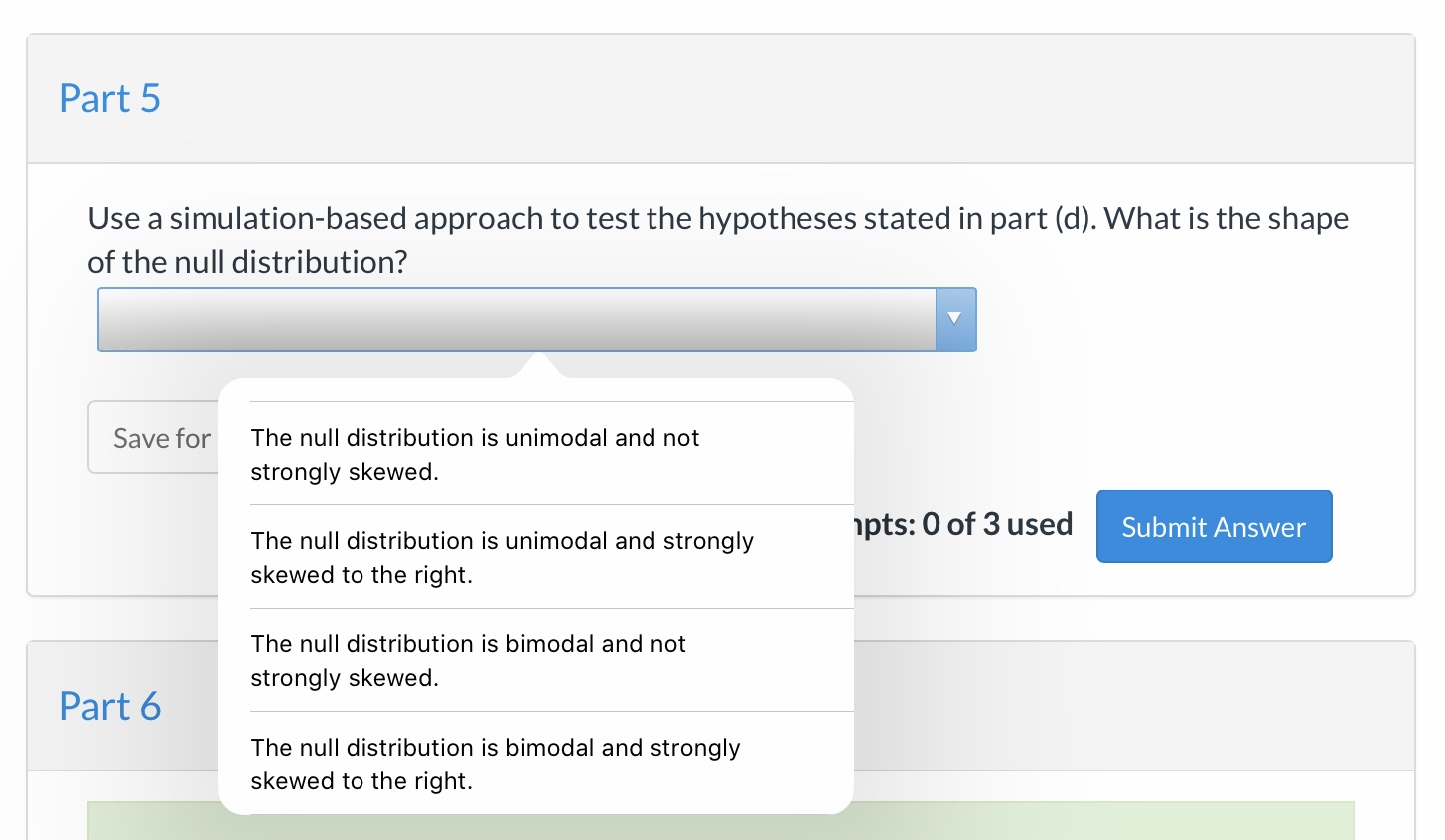
Task: Click the 'Save for' later button
Action: tap(155, 438)
